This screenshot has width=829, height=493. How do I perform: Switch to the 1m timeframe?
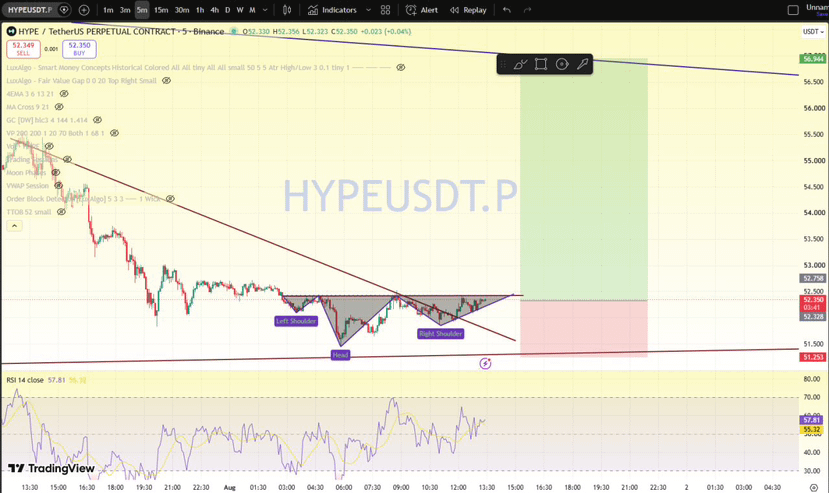108,10
